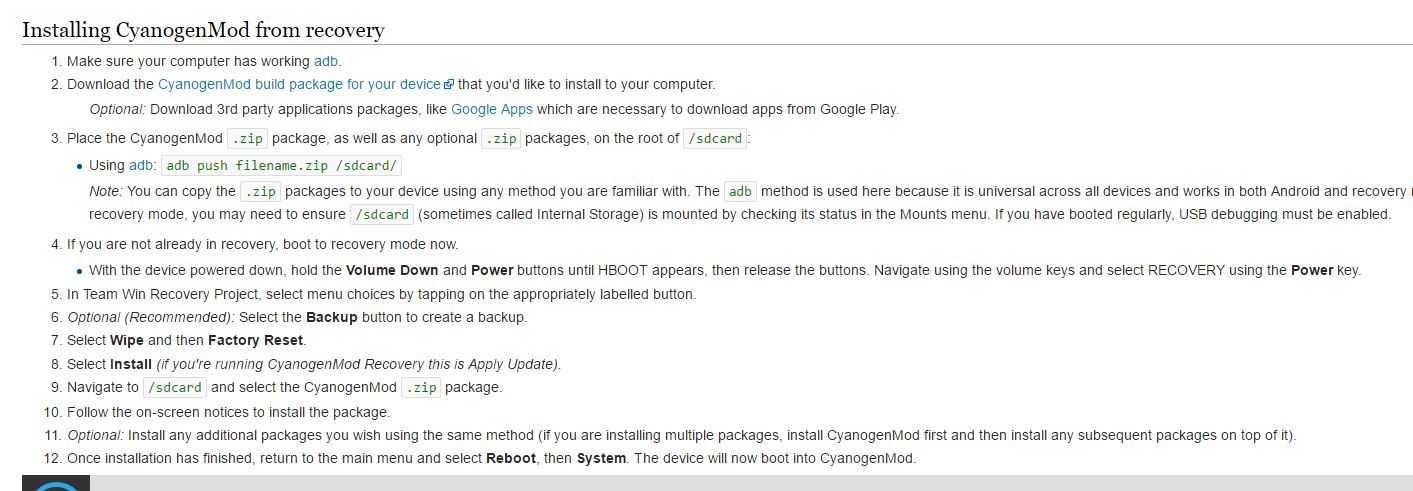This screenshot has width=1413, height=491.
Task: Click the bold 'Reboot' word in step 12
Action: tap(511, 458)
